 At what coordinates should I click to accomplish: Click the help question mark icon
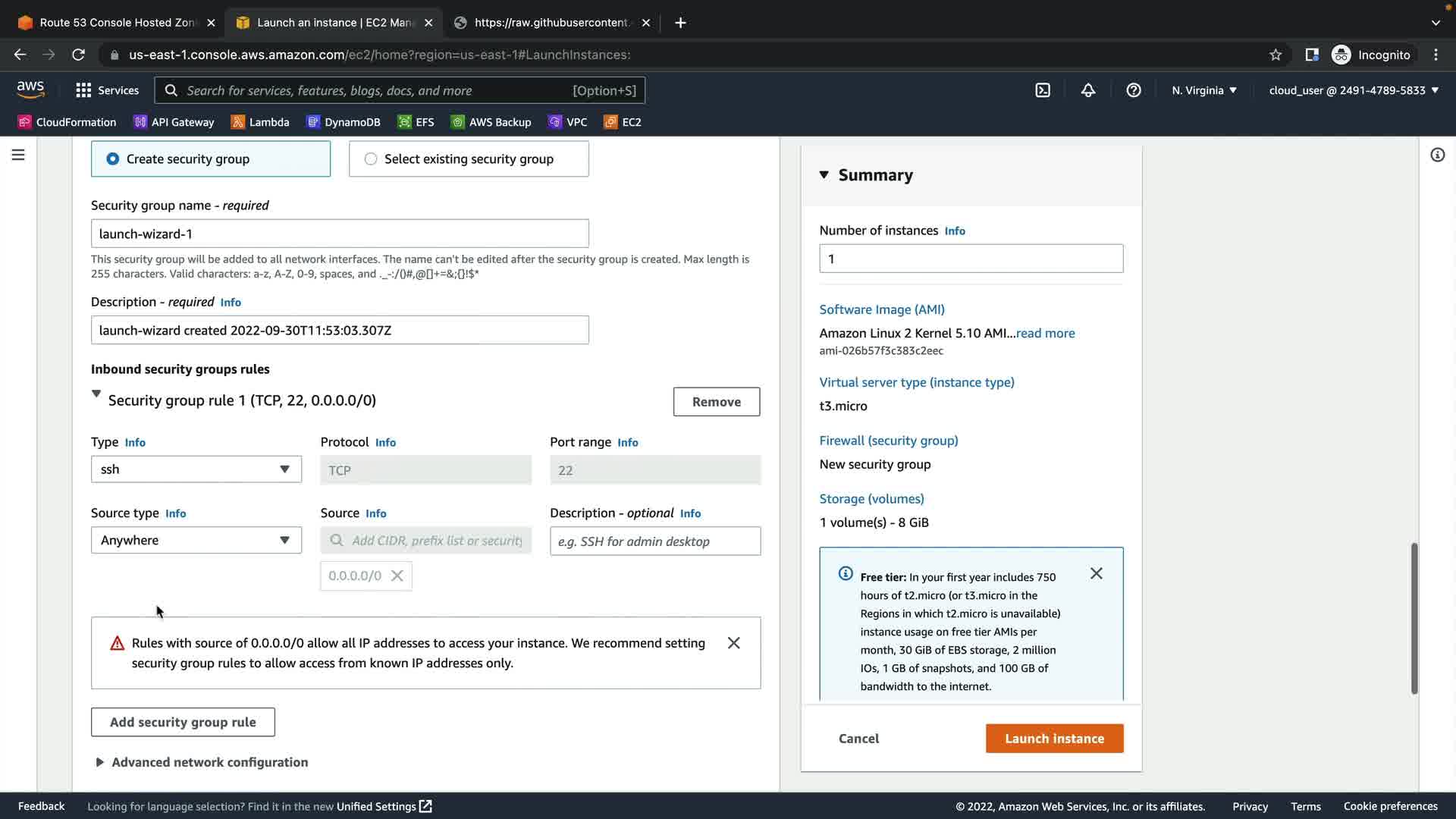click(x=1134, y=90)
